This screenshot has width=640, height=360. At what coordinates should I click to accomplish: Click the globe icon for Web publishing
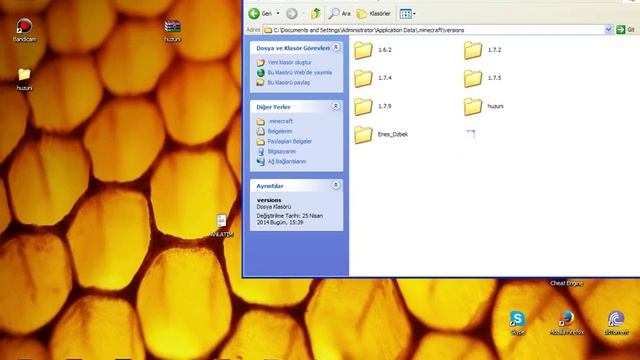click(260, 73)
